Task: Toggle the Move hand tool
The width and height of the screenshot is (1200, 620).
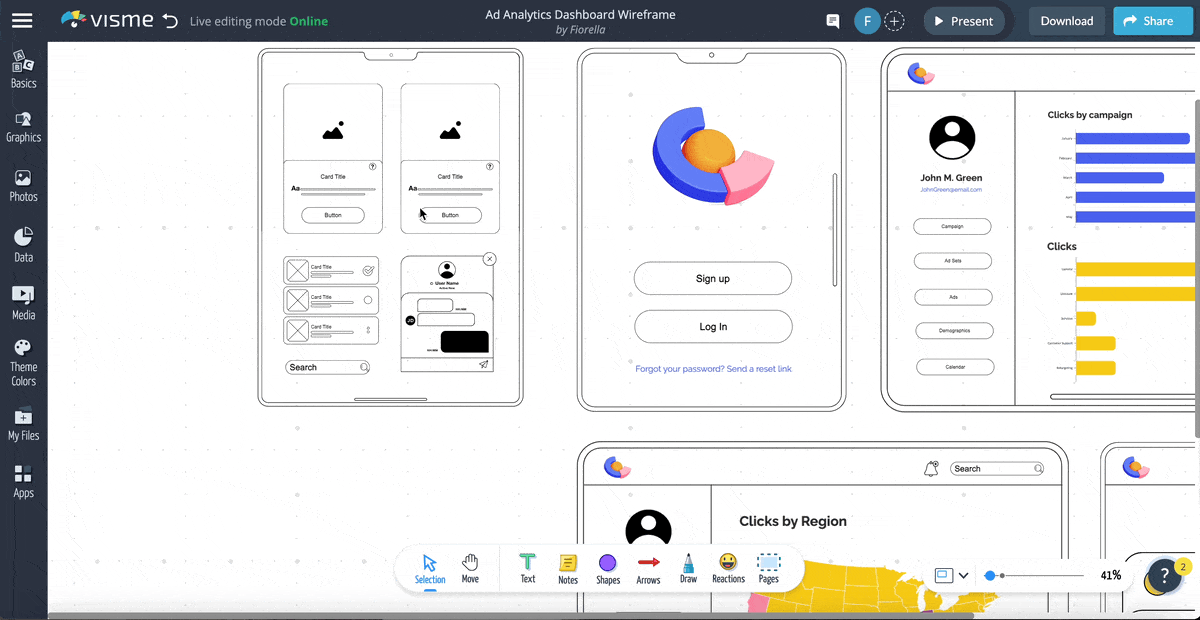Action: 470,567
